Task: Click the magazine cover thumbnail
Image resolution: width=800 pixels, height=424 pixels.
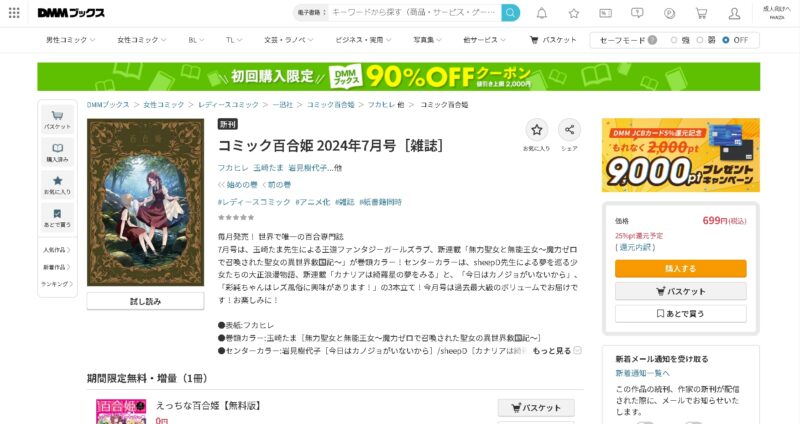Action: [145, 203]
